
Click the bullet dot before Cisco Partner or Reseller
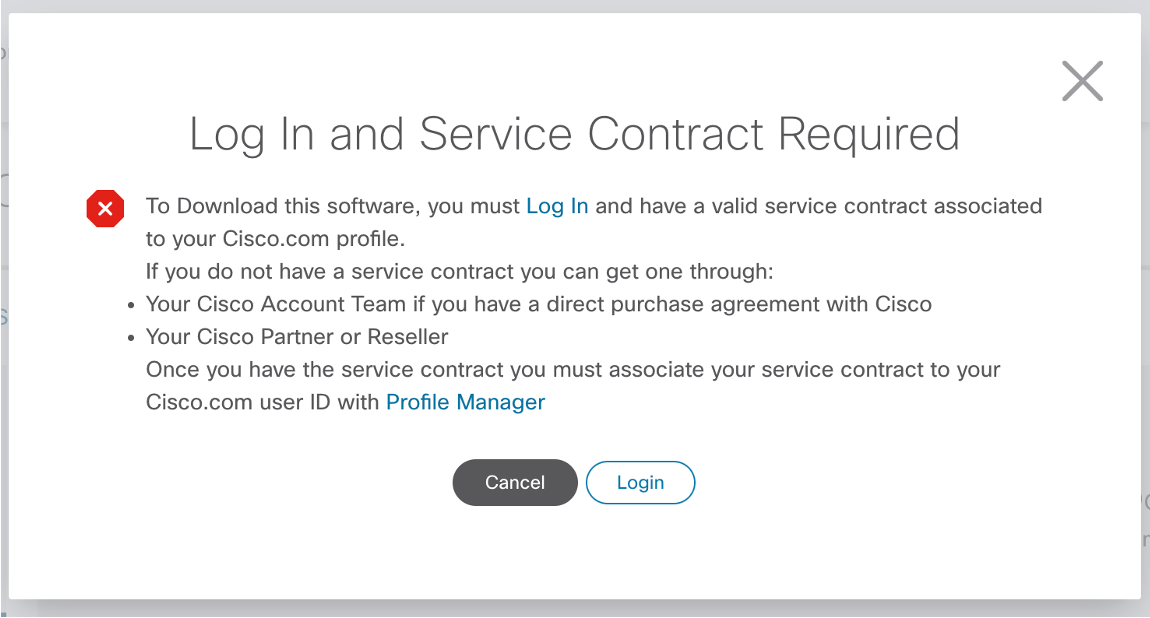(131, 339)
